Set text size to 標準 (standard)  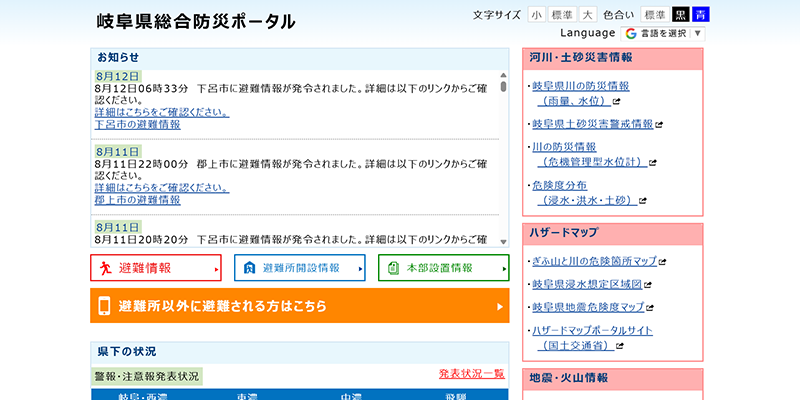tap(562, 15)
